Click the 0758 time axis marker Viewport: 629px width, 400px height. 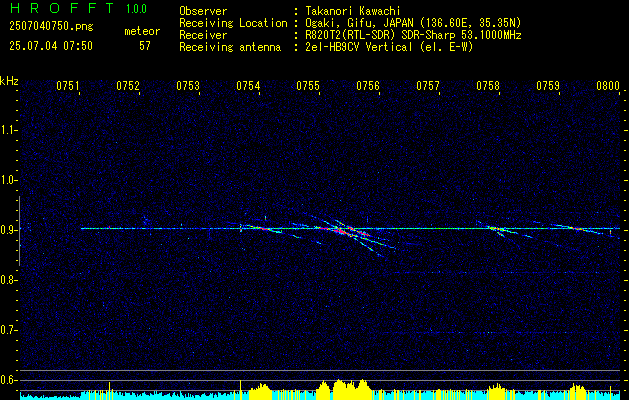click(x=488, y=86)
